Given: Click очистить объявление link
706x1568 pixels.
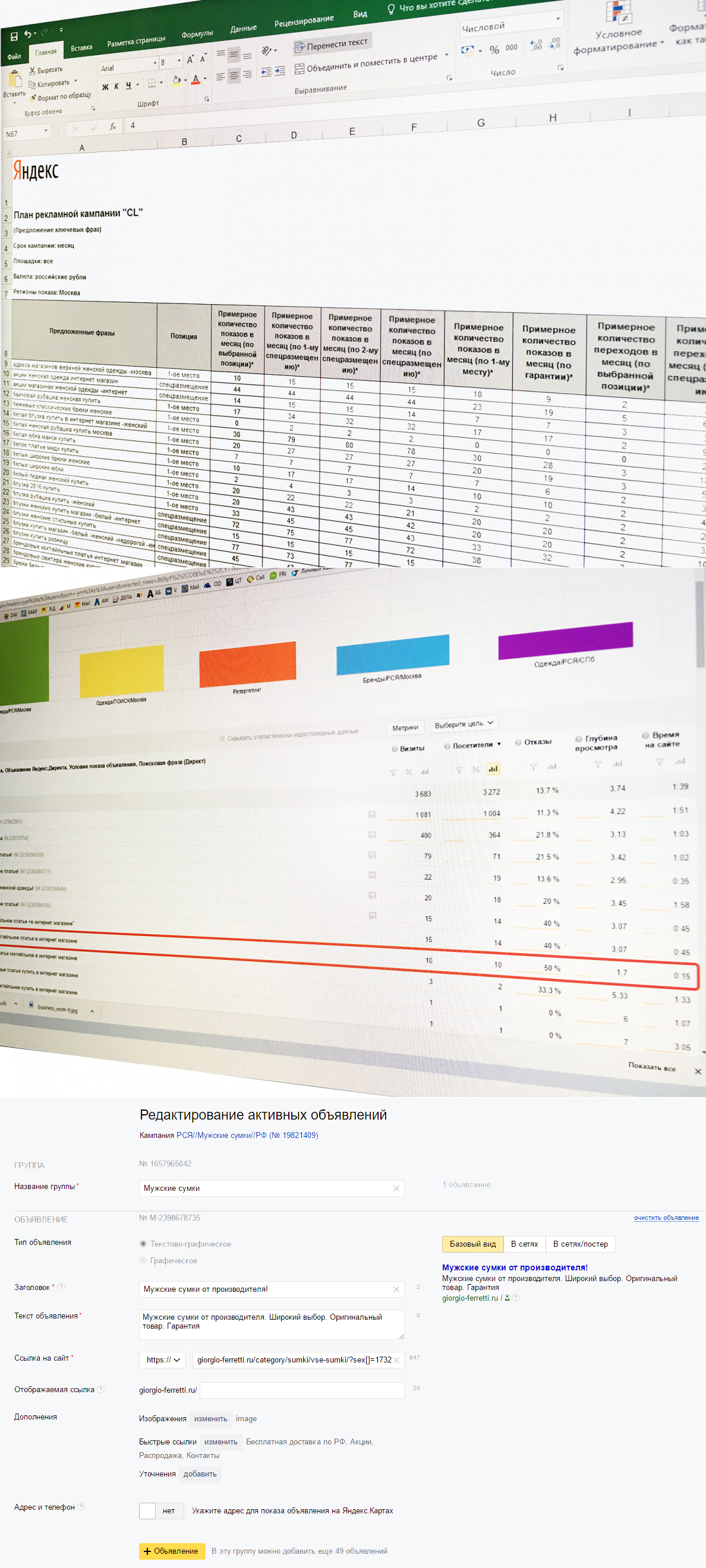Looking at the screenshot, I should pyautogui.click(x=666, y=1218).
